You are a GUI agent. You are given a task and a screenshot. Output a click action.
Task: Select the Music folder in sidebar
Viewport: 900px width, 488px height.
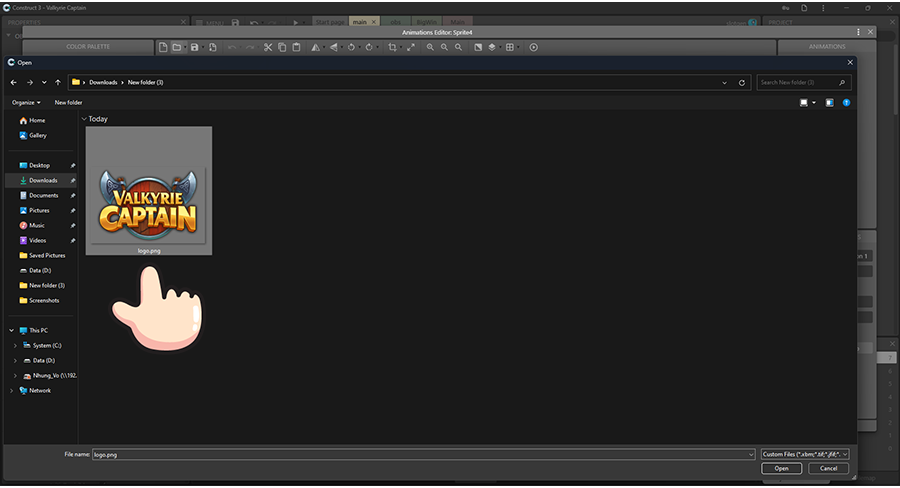pos(37,225)
